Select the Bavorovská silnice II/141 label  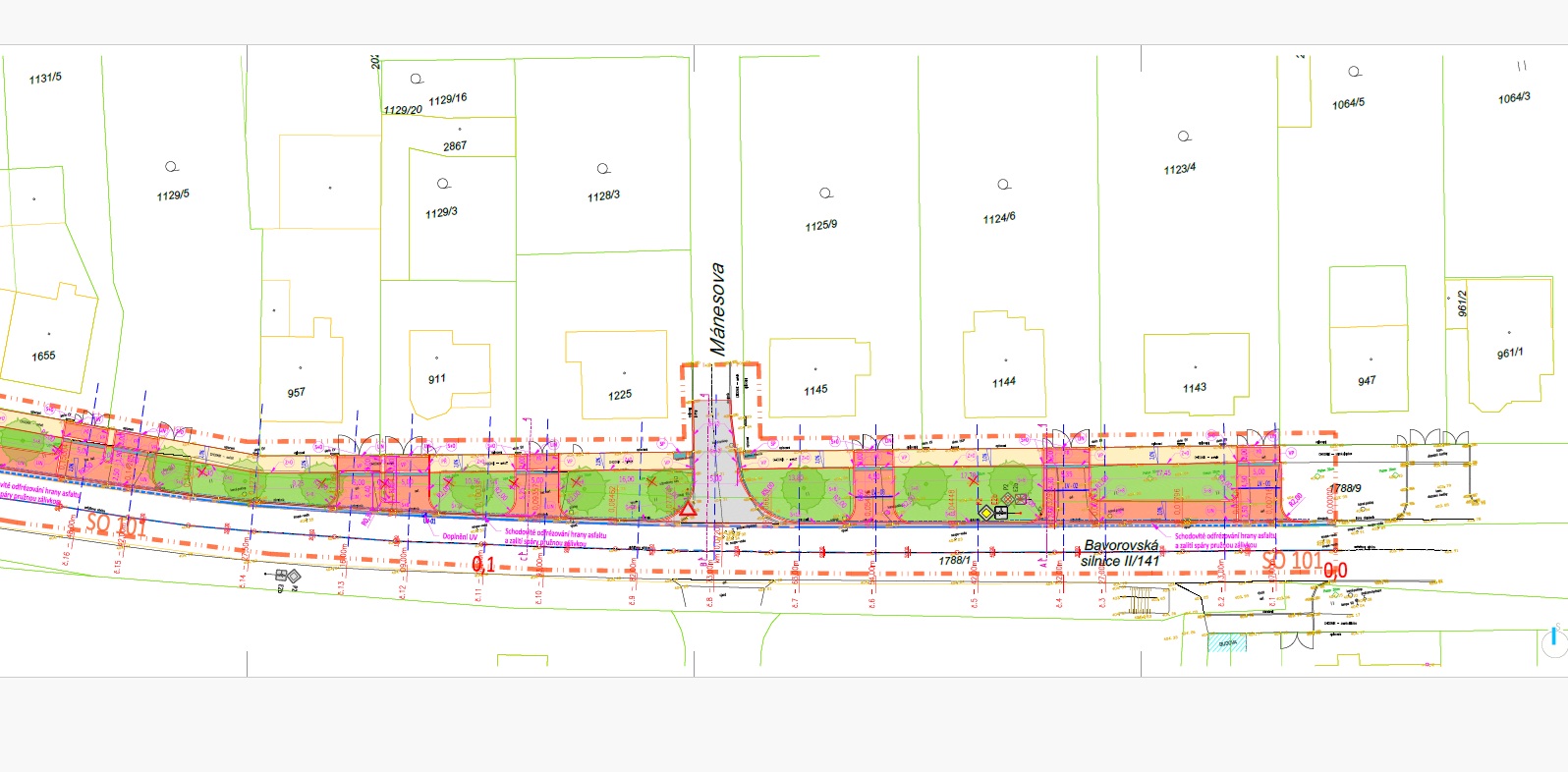1121,553
